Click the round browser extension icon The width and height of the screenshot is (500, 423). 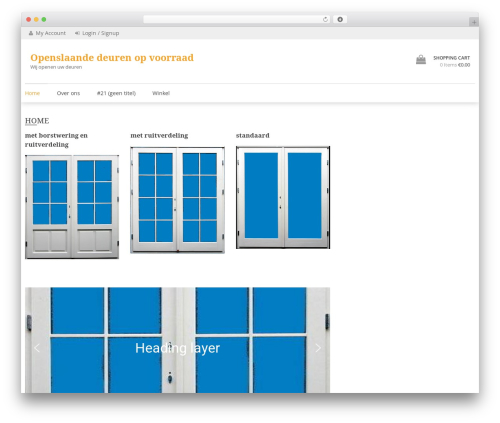[340, 19]
